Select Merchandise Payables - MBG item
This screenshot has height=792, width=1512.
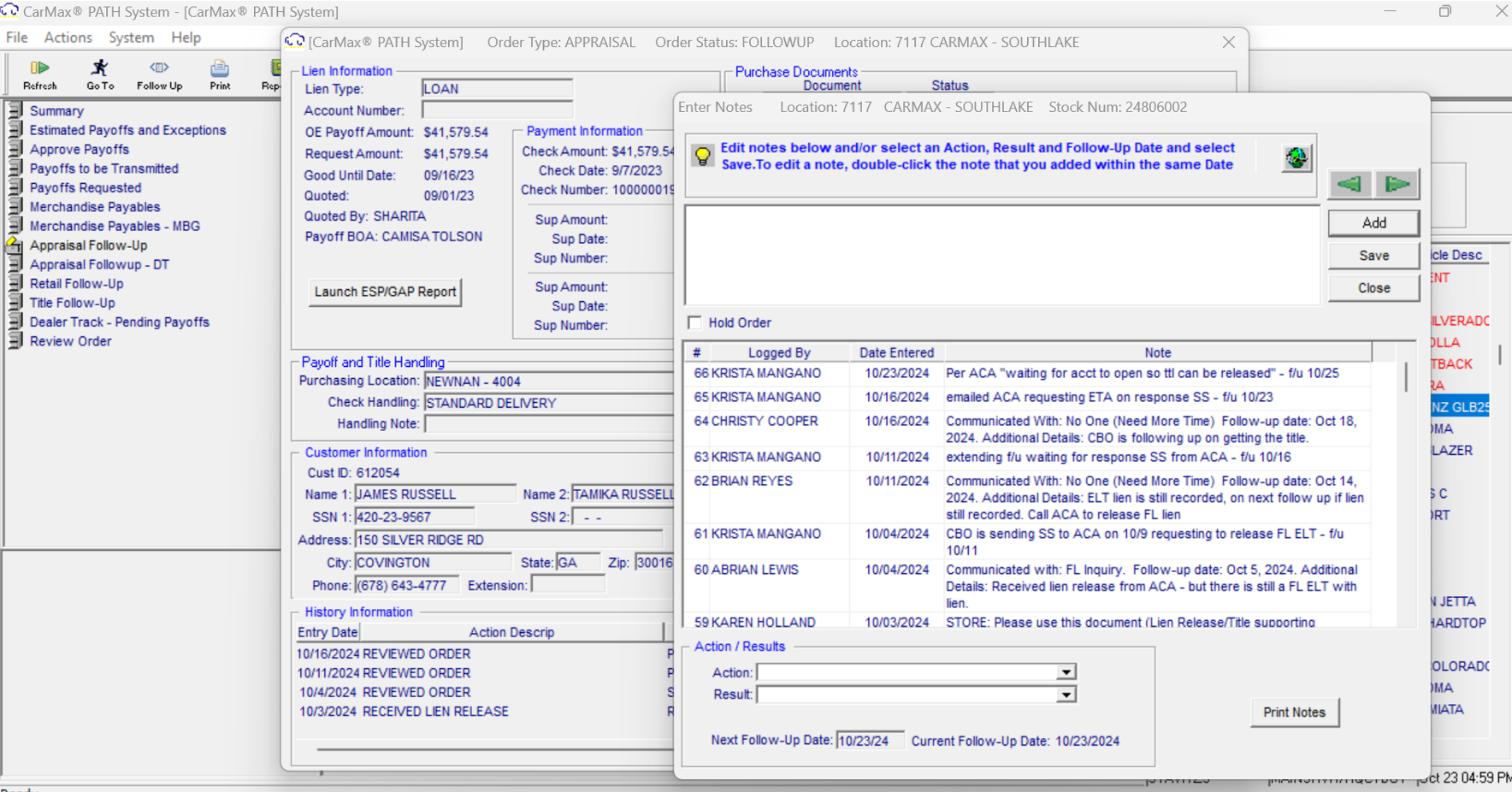point(115,227)
